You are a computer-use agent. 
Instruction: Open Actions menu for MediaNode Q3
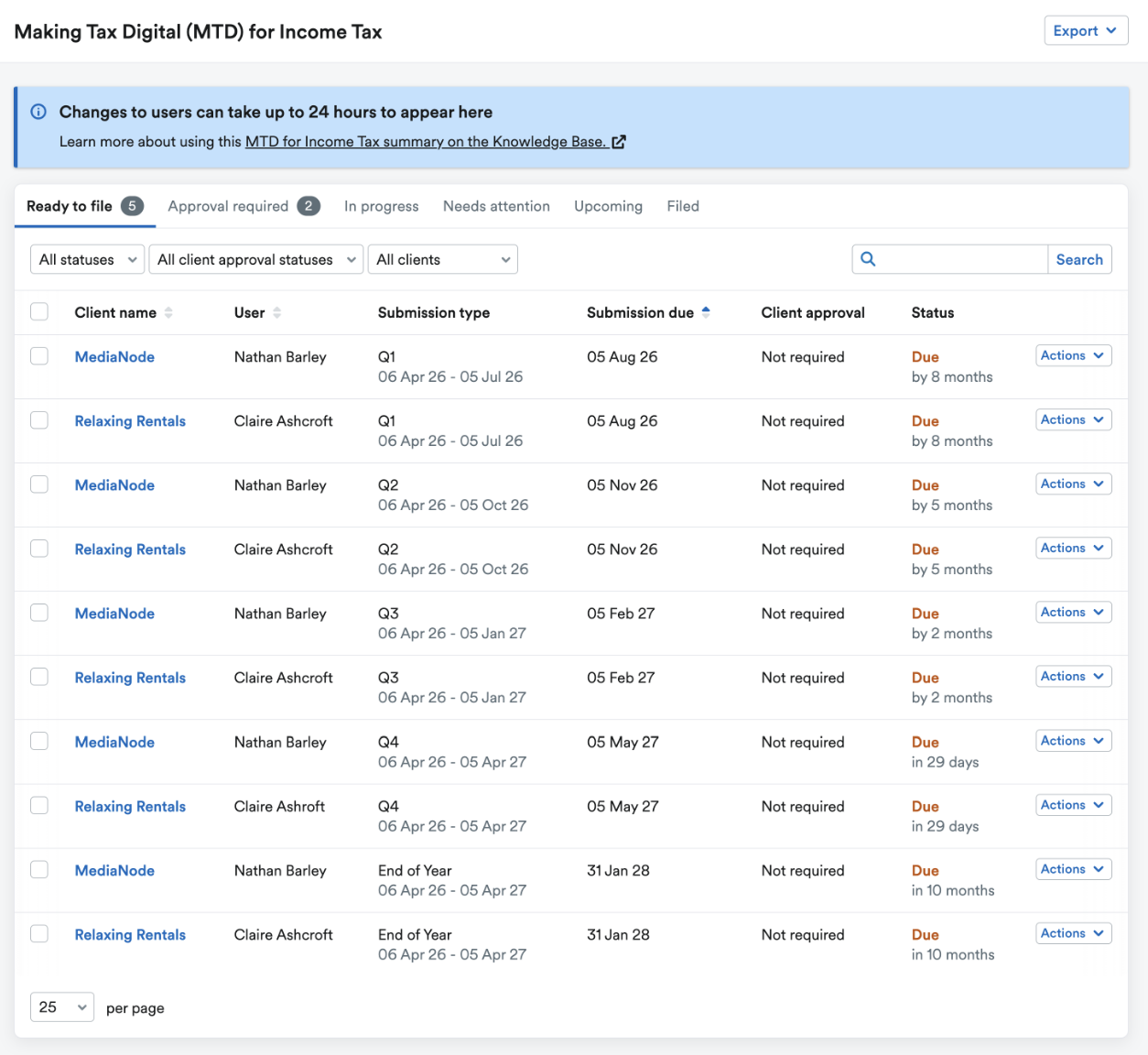click(x=1074, y=612)
